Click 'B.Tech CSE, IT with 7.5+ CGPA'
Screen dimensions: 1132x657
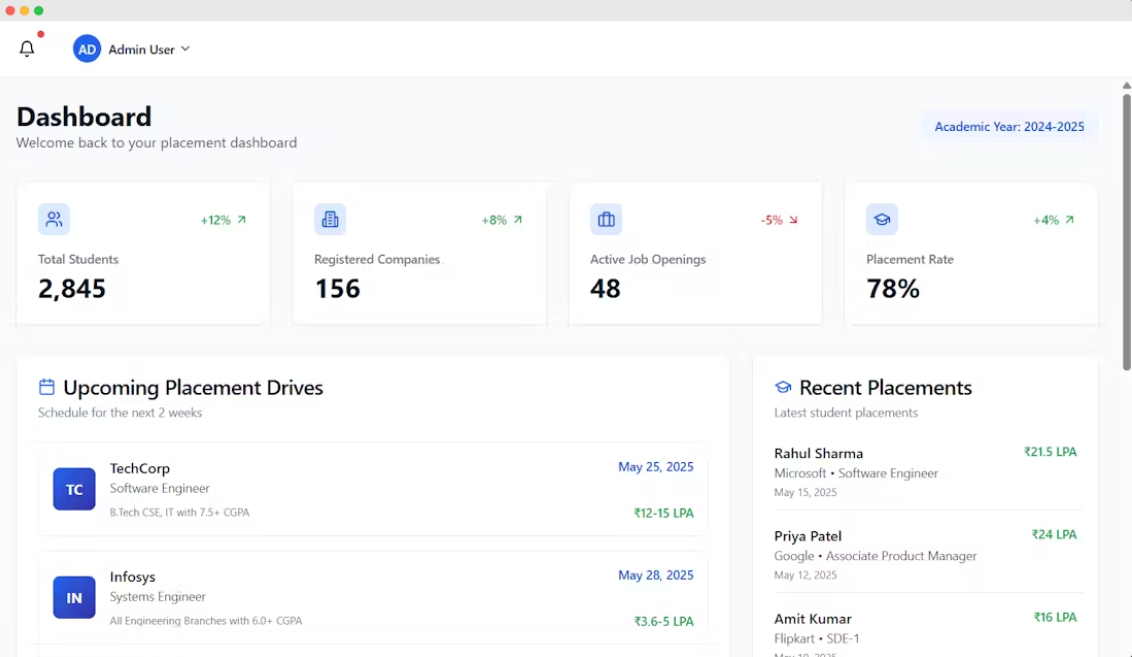click(x=179, y=512)
